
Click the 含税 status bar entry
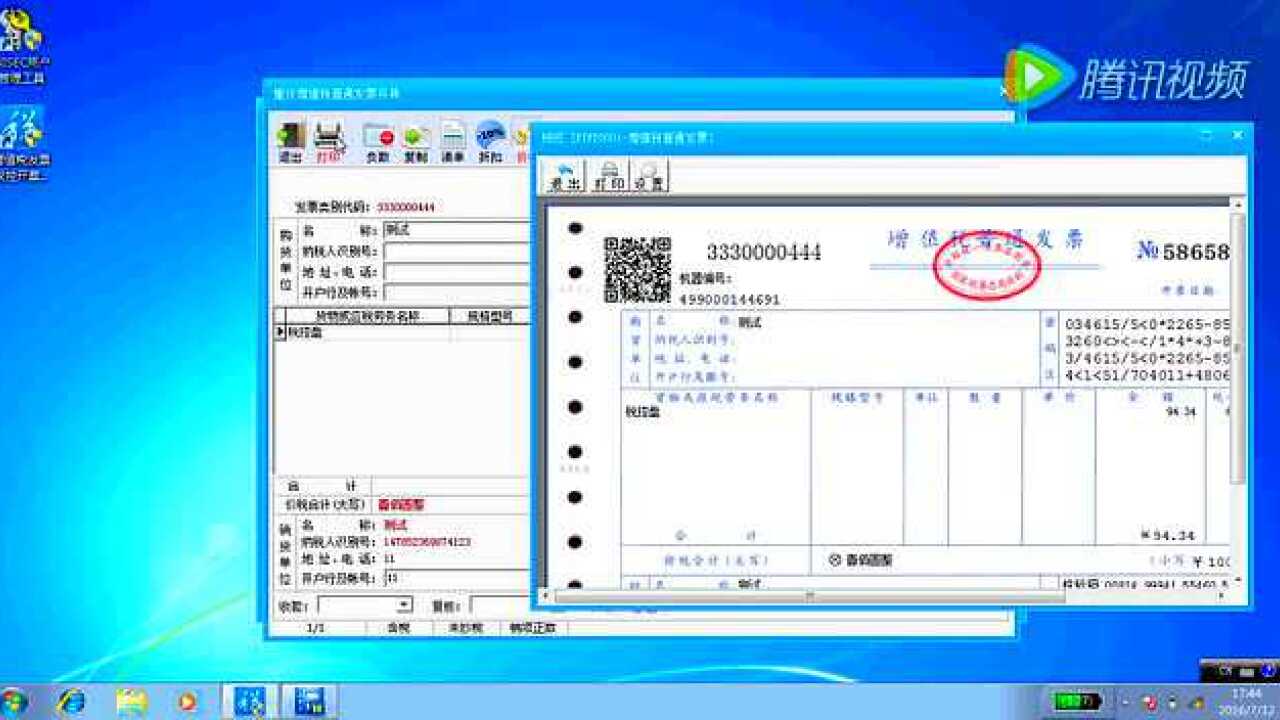pos(398,628)
